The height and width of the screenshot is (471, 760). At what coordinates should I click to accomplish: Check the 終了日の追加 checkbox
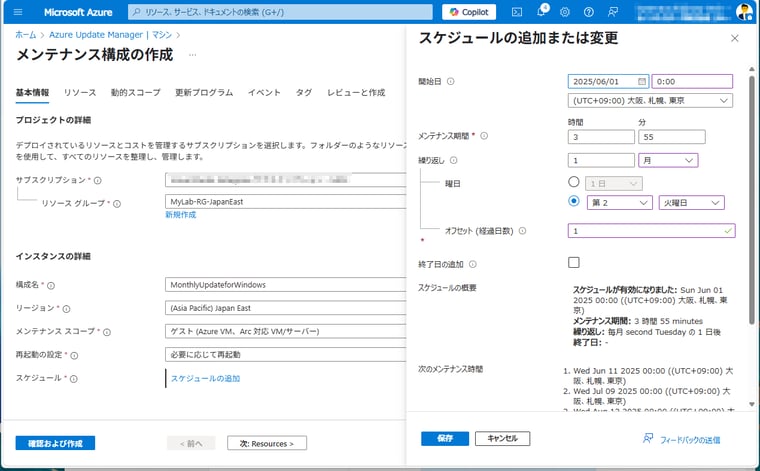(573, 262)
